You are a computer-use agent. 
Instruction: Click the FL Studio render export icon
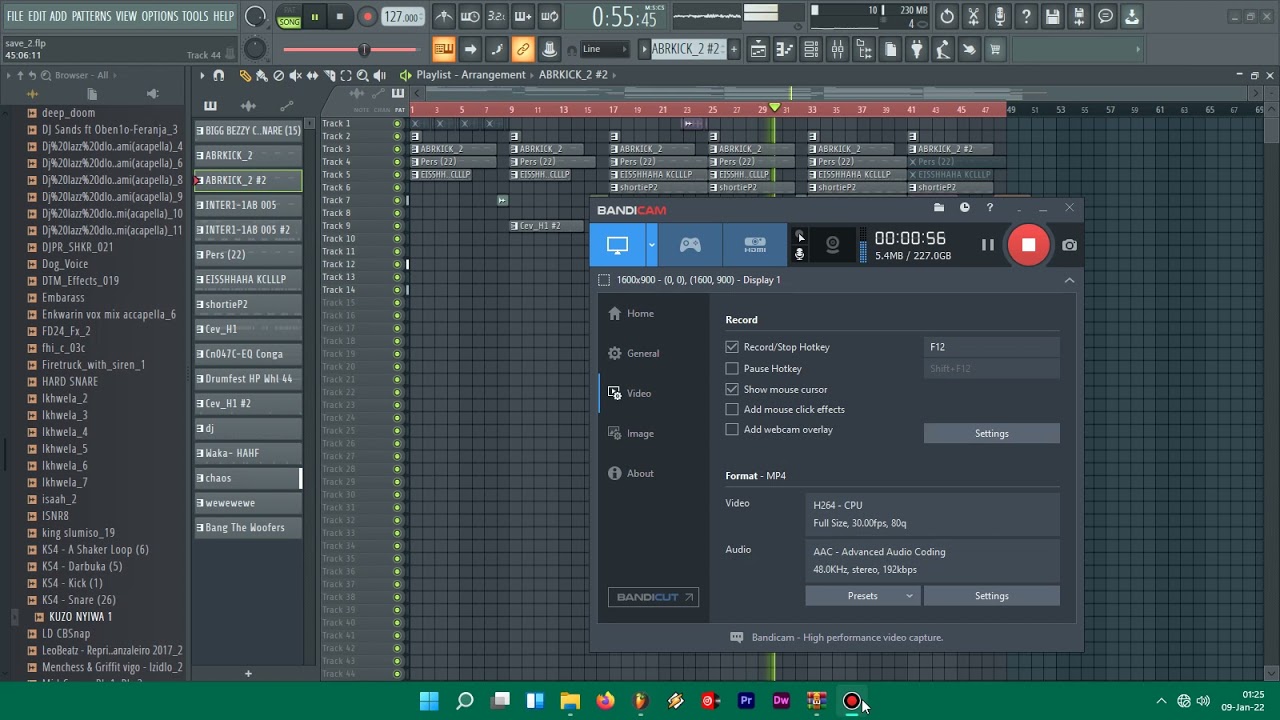click(x=1078, y=17)
